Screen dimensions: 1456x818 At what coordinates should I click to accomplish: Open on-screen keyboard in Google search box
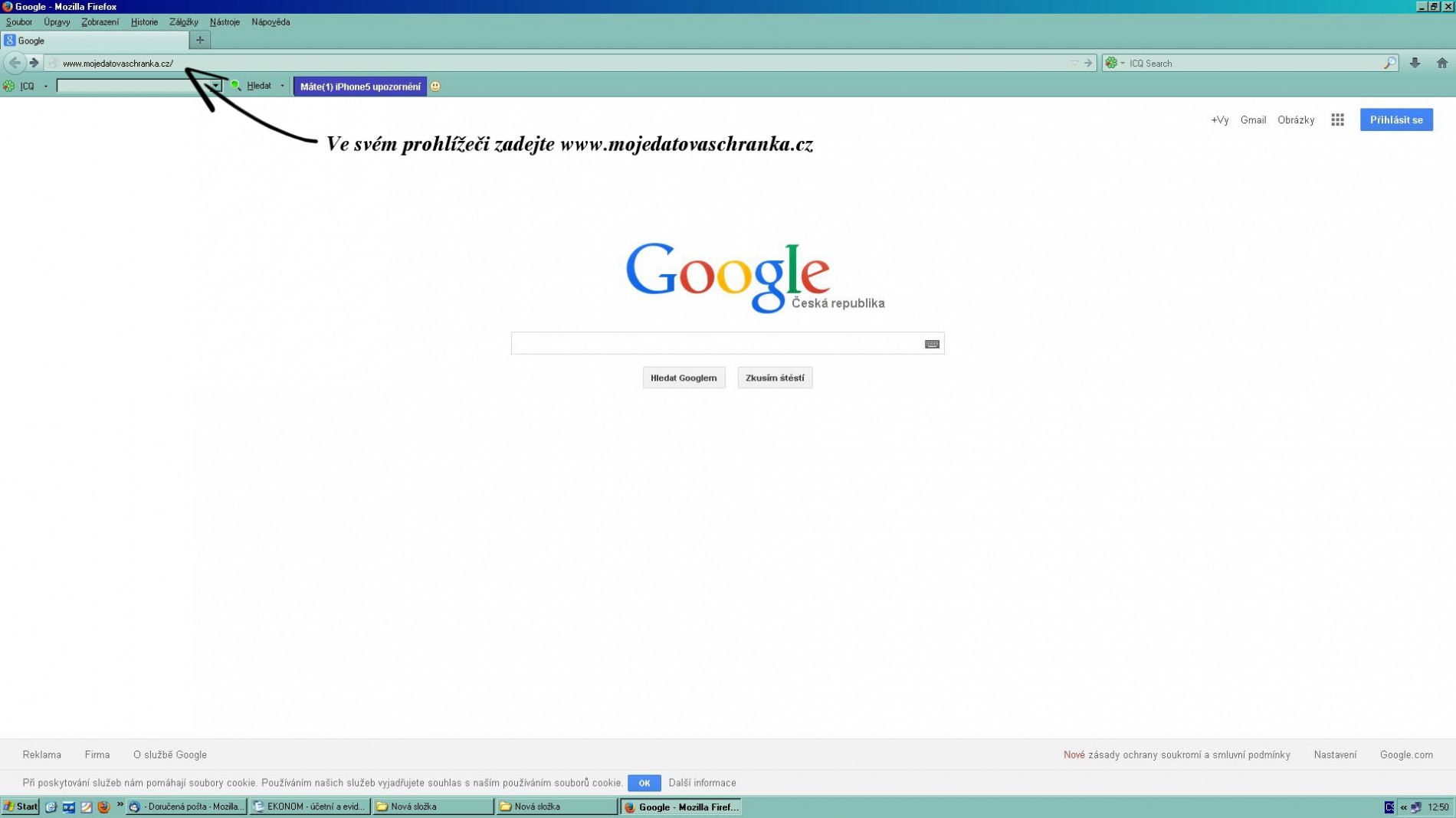[x=932, y=344]
